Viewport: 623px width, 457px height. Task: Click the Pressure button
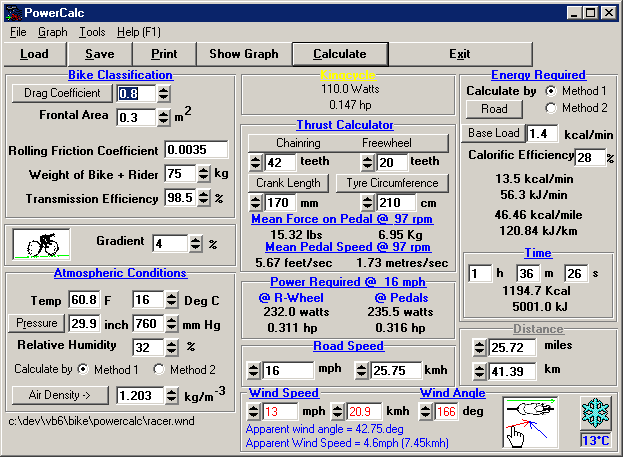37,323
